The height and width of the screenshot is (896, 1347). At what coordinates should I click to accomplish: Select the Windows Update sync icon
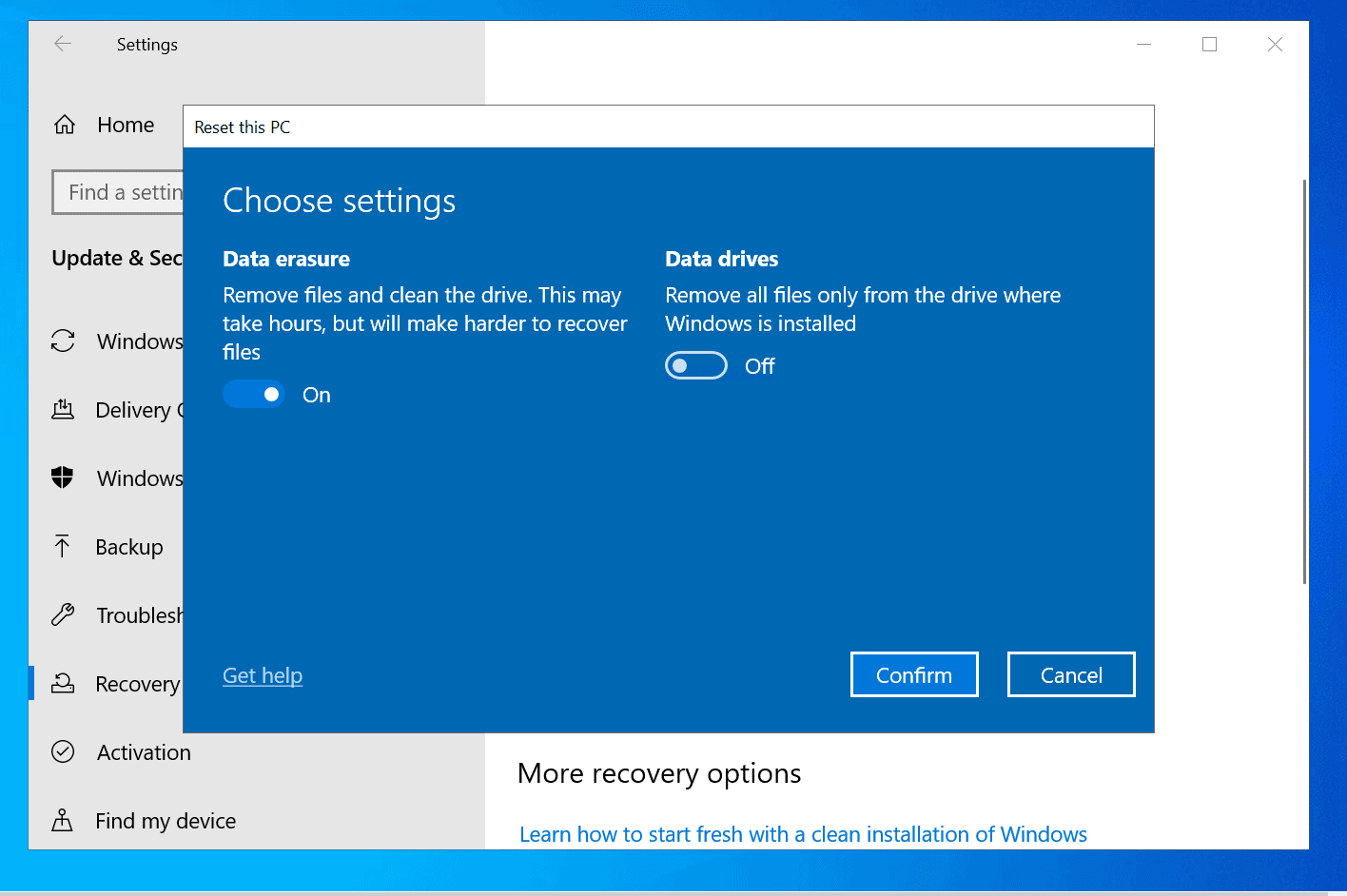pos(62,341)
